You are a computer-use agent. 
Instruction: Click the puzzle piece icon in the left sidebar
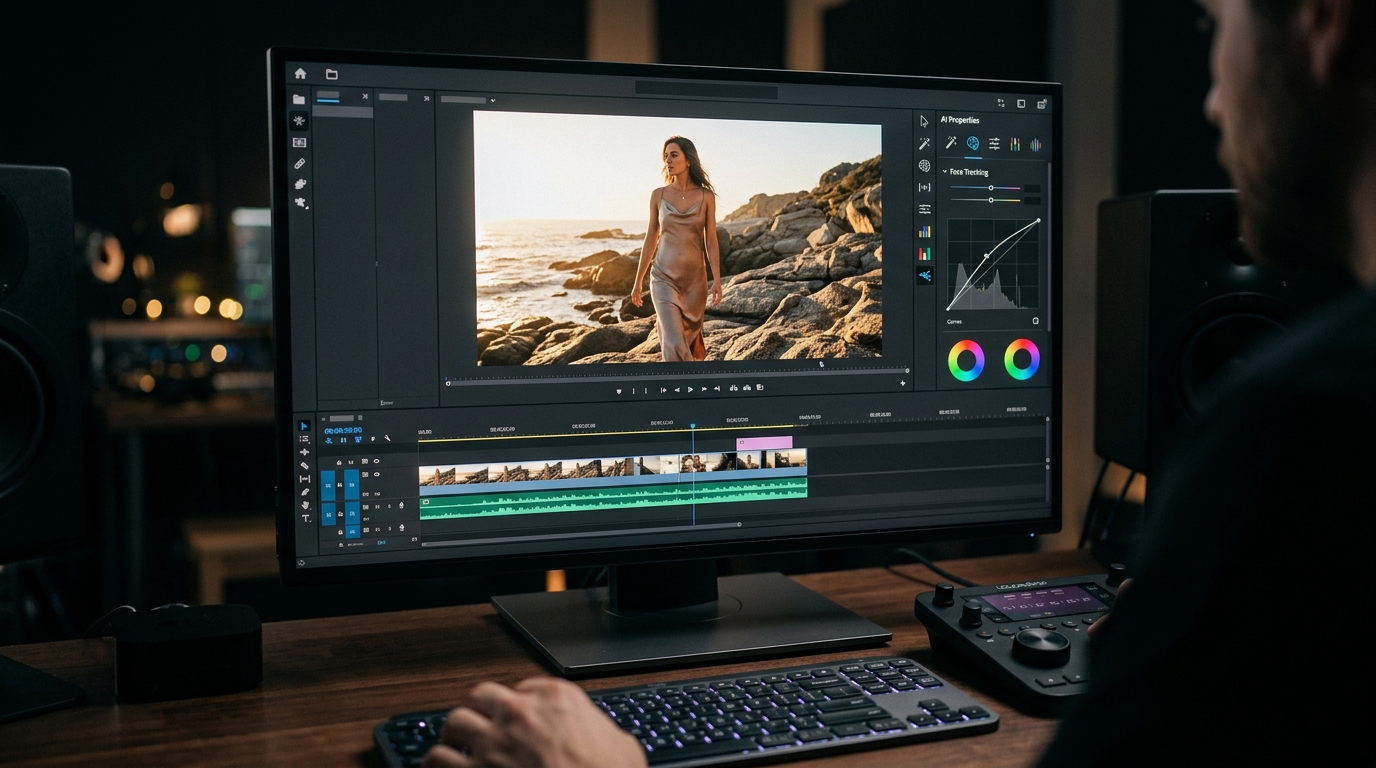pyautogui.click(x=299, y=183)
